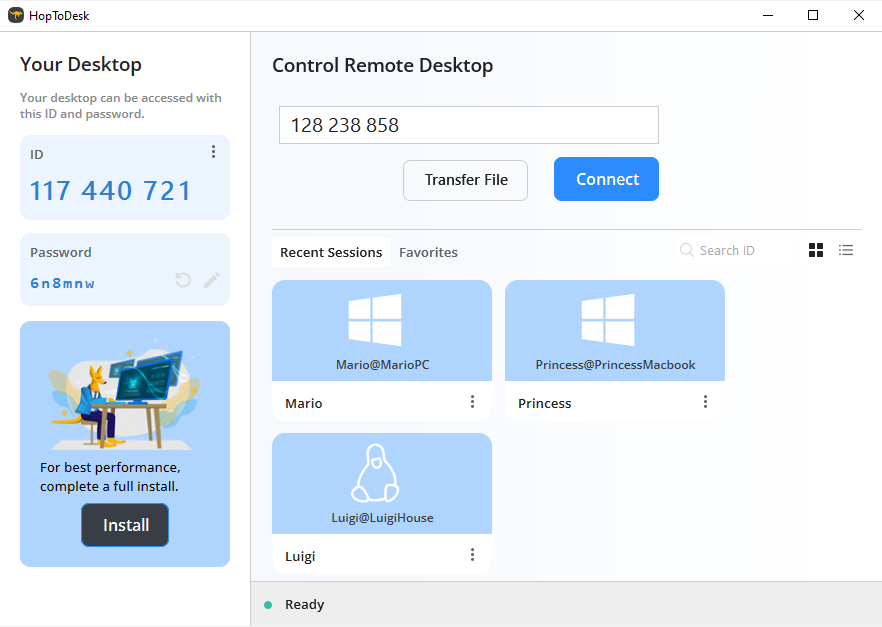Switch to the Favorites tab
The height and width of the screenshot is (627, 882).
coord(428,252)
